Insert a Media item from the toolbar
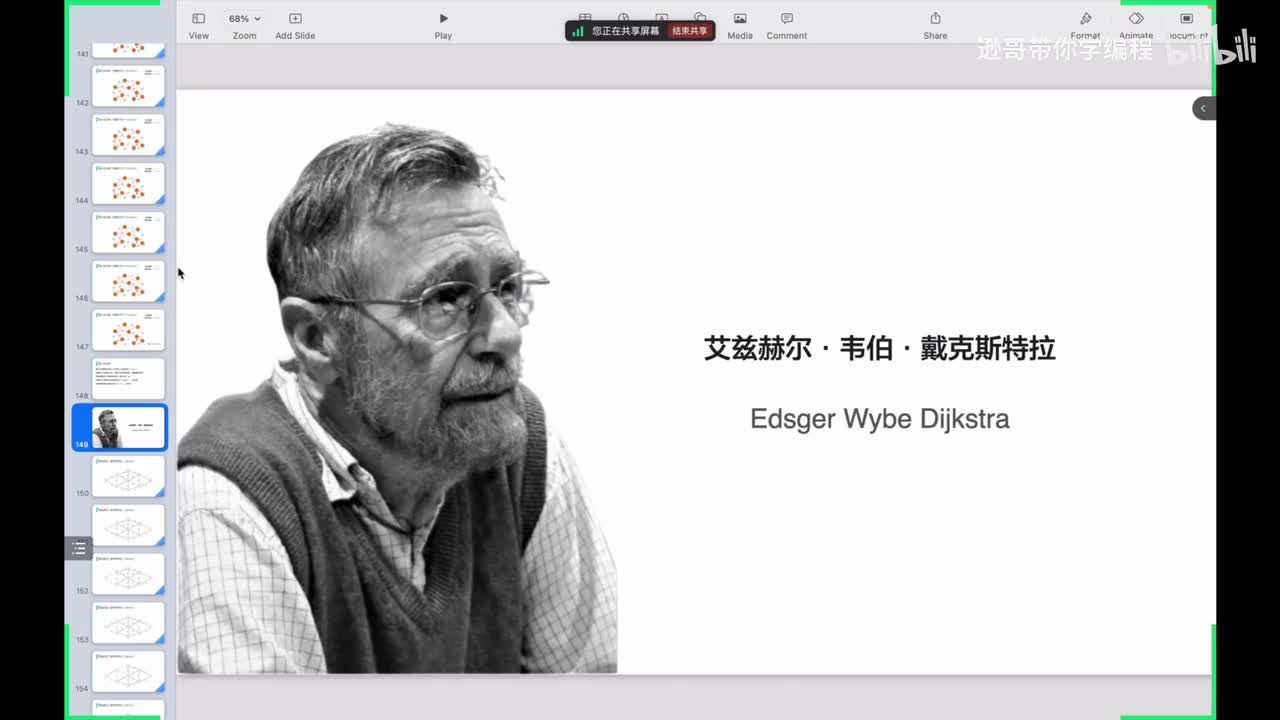Viewport: 1280px width, 720px height. point(740,26)
